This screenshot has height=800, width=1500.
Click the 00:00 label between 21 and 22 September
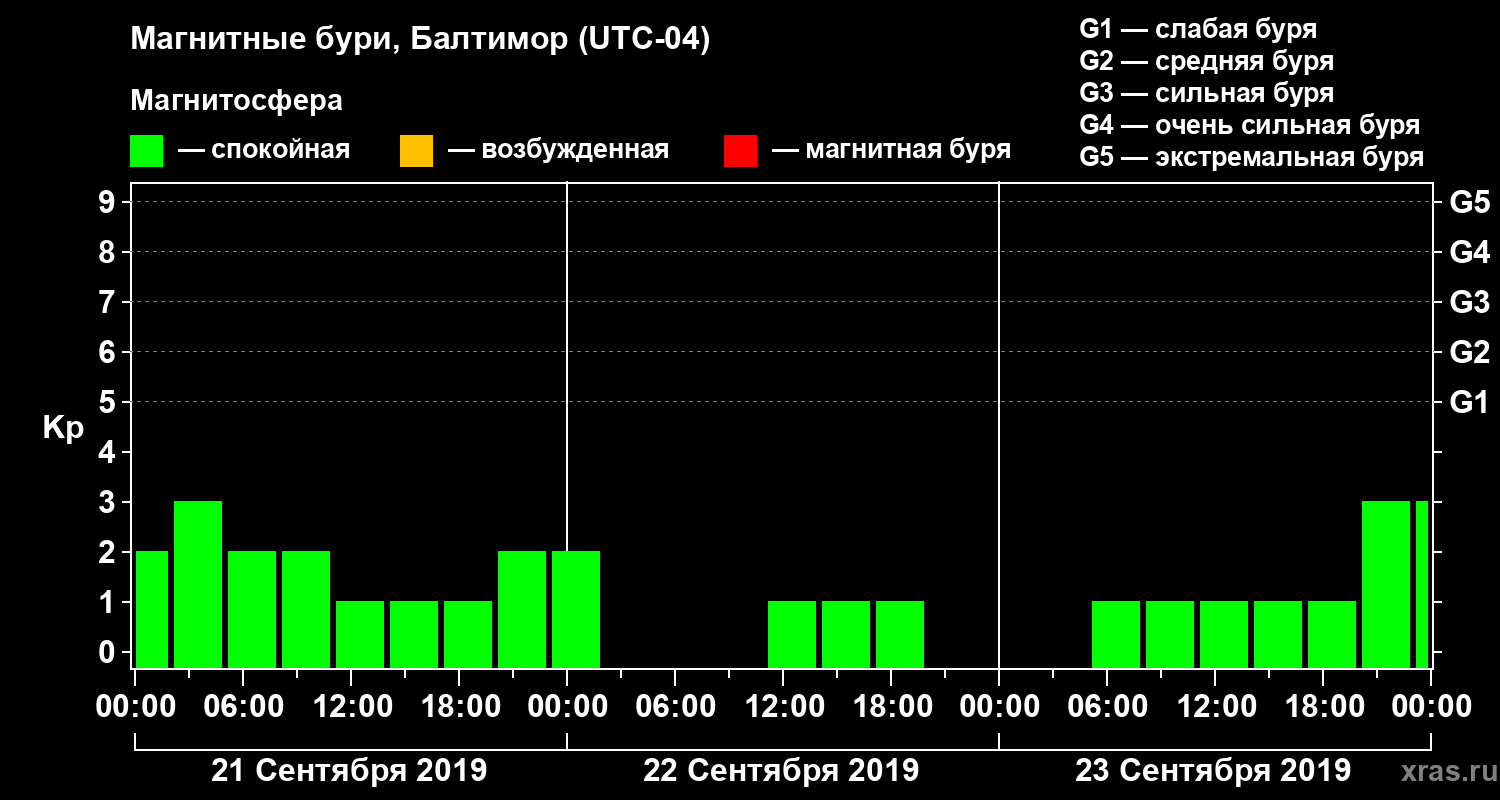click(567, 707)
